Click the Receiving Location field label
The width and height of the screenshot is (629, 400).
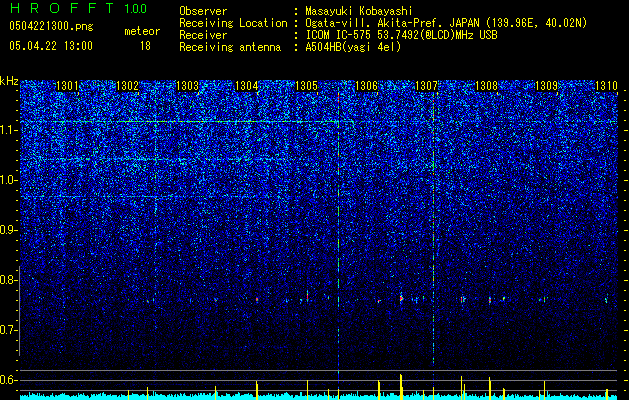coord(233,23)
